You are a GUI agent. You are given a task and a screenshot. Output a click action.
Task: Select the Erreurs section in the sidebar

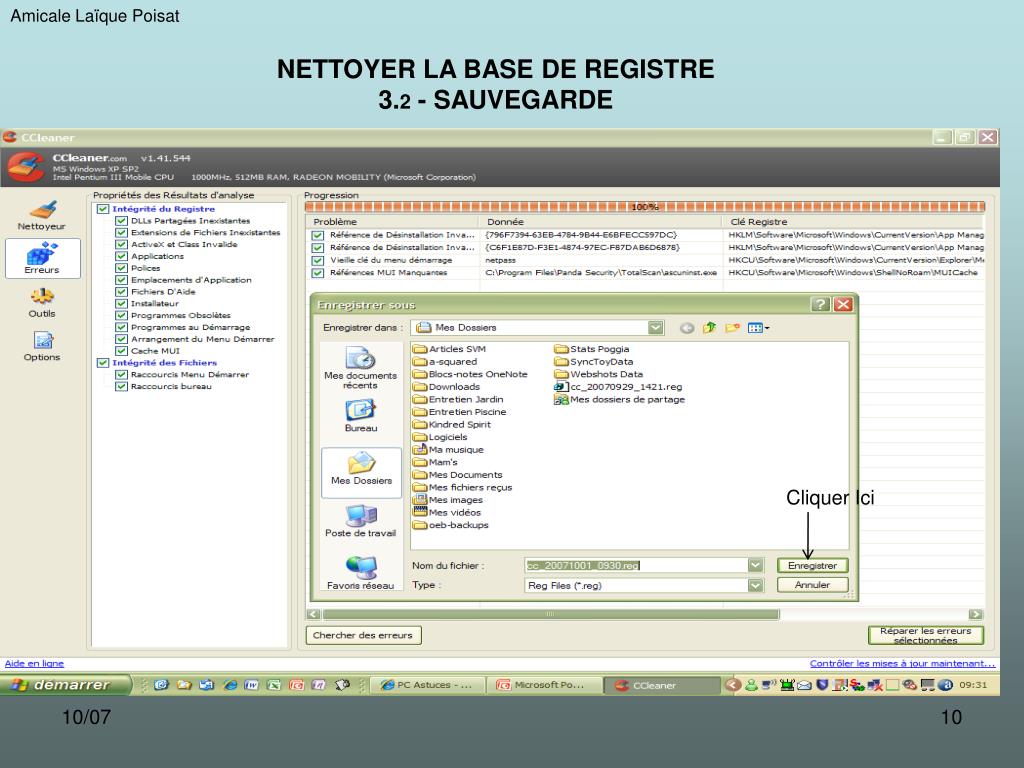coord(42,258)
